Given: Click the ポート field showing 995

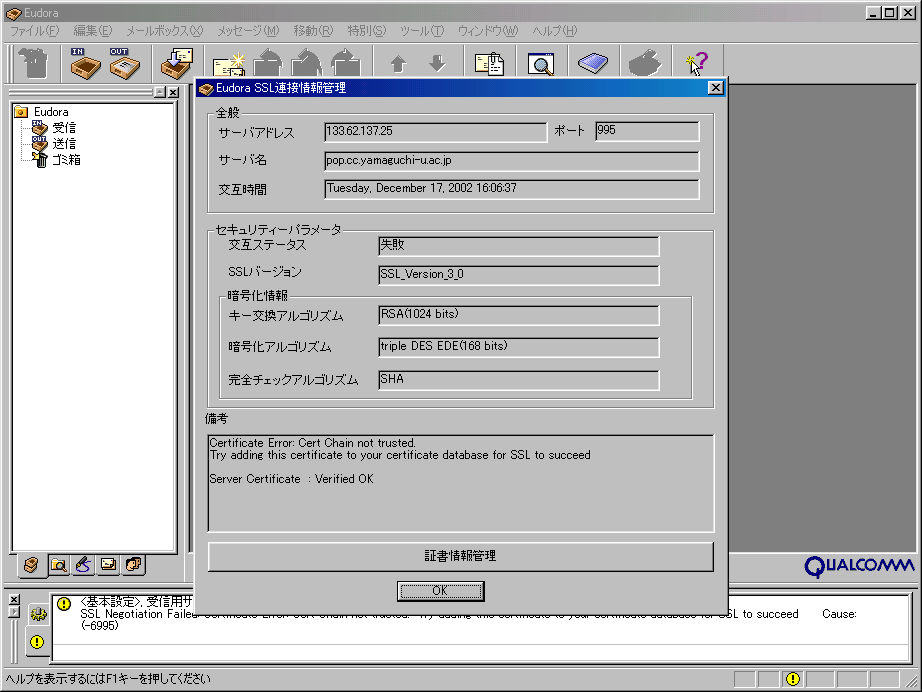Looking at the screenshot, I should tap(647, 131).
